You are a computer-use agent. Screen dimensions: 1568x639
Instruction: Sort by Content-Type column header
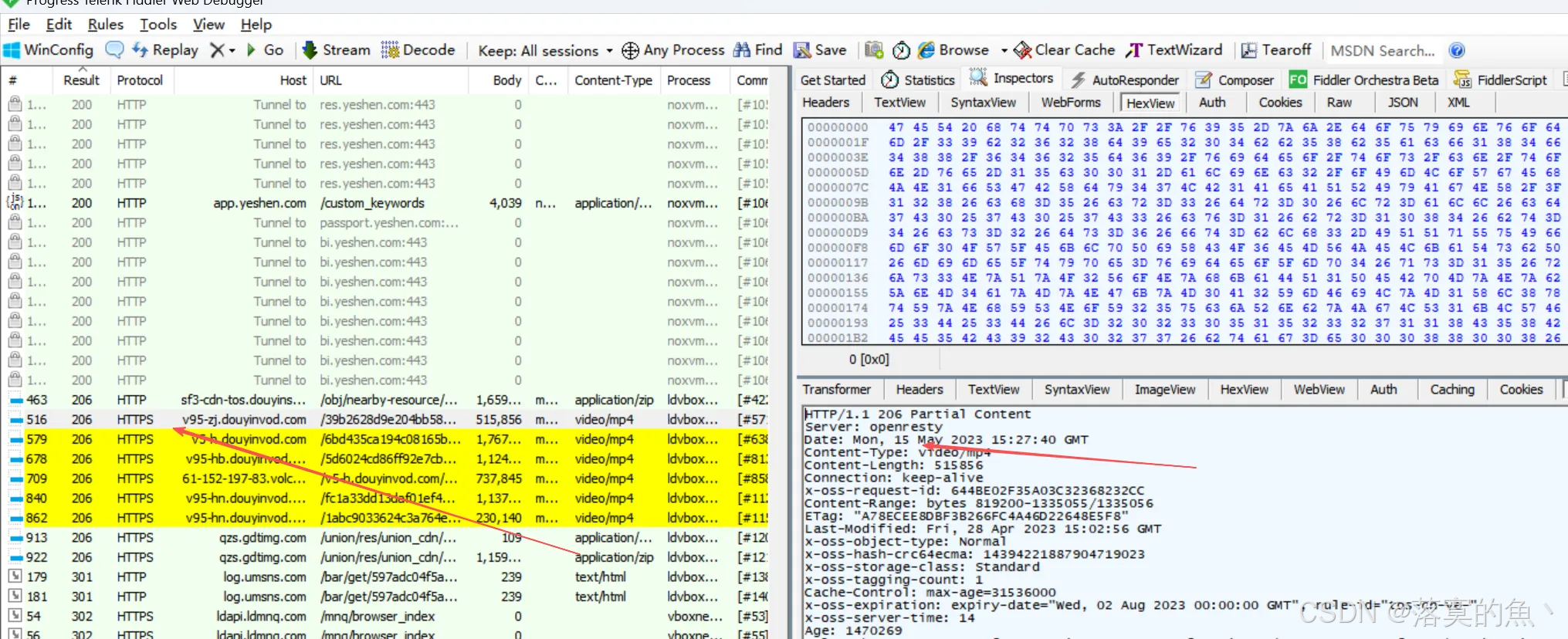point(613,80)
